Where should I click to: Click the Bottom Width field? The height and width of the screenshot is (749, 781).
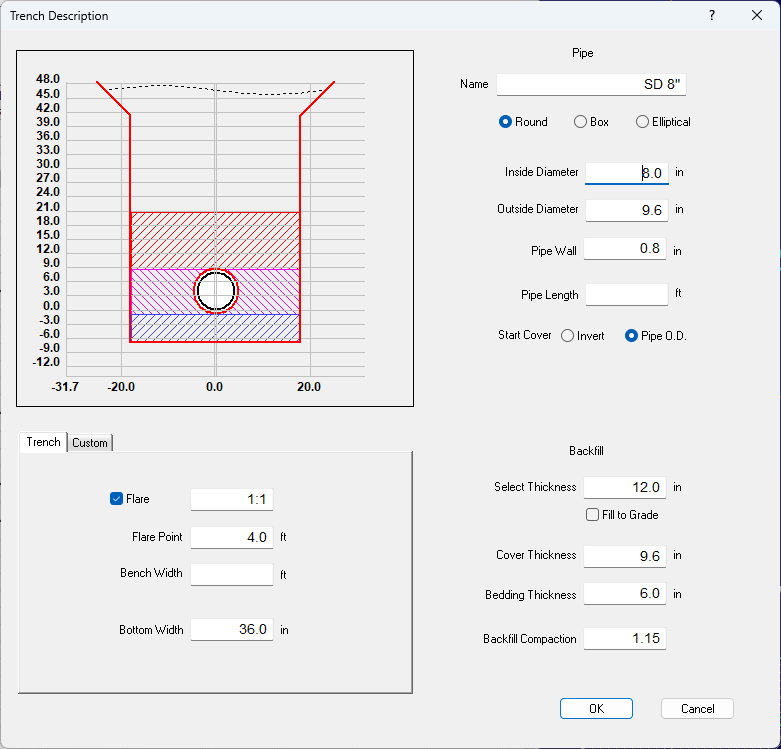[231, 630]
